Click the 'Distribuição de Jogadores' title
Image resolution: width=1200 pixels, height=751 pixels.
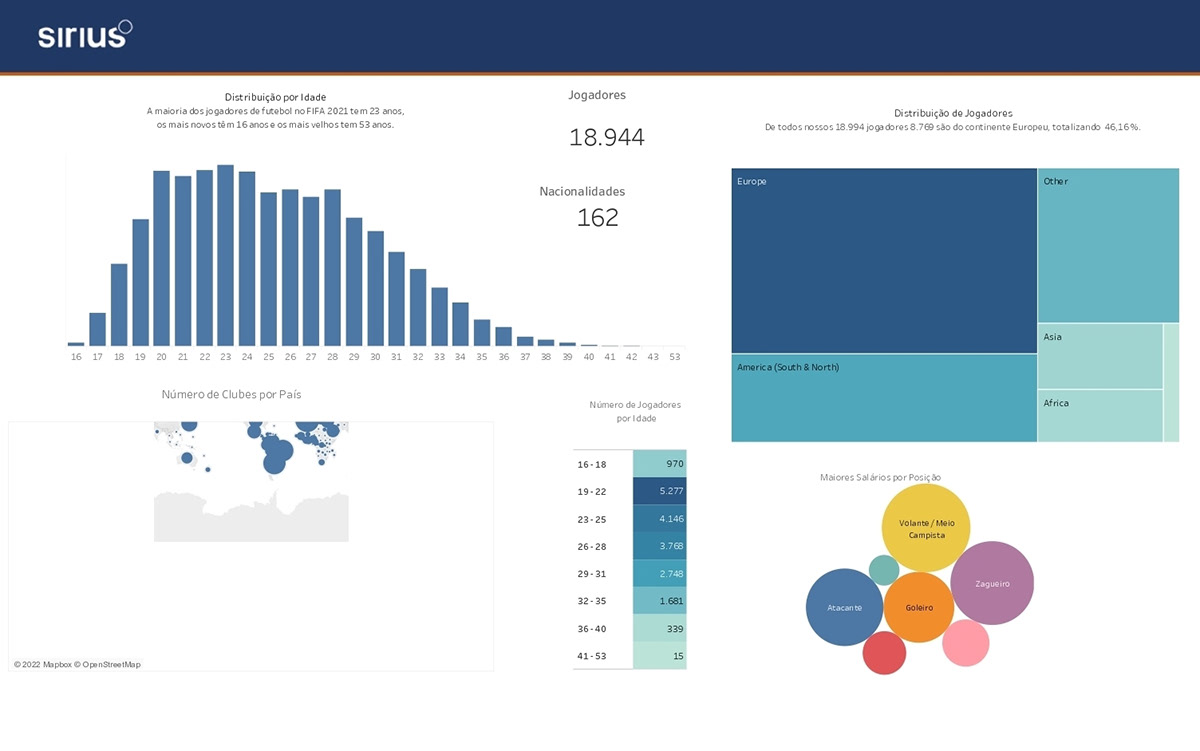[x=953, y=113]
